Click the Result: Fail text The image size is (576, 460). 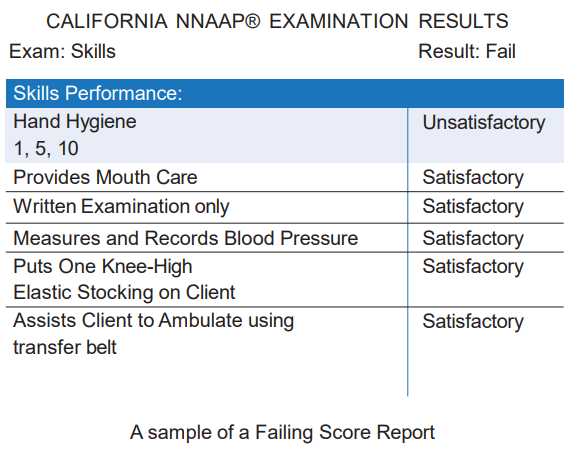click(467, 51)
